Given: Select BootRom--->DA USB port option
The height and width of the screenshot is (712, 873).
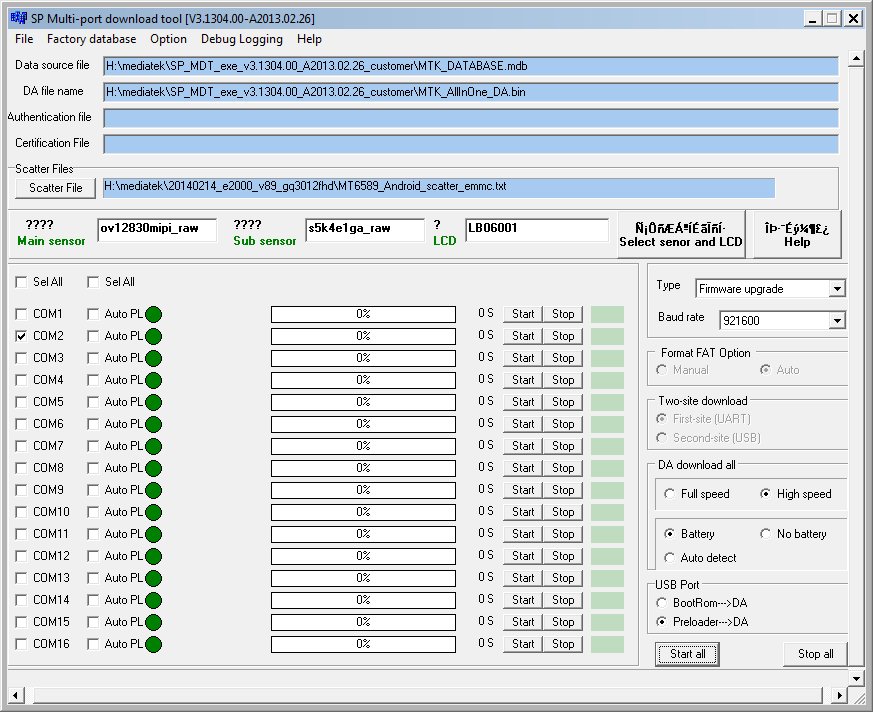Looking at the screenshot, I should (663, 603).
